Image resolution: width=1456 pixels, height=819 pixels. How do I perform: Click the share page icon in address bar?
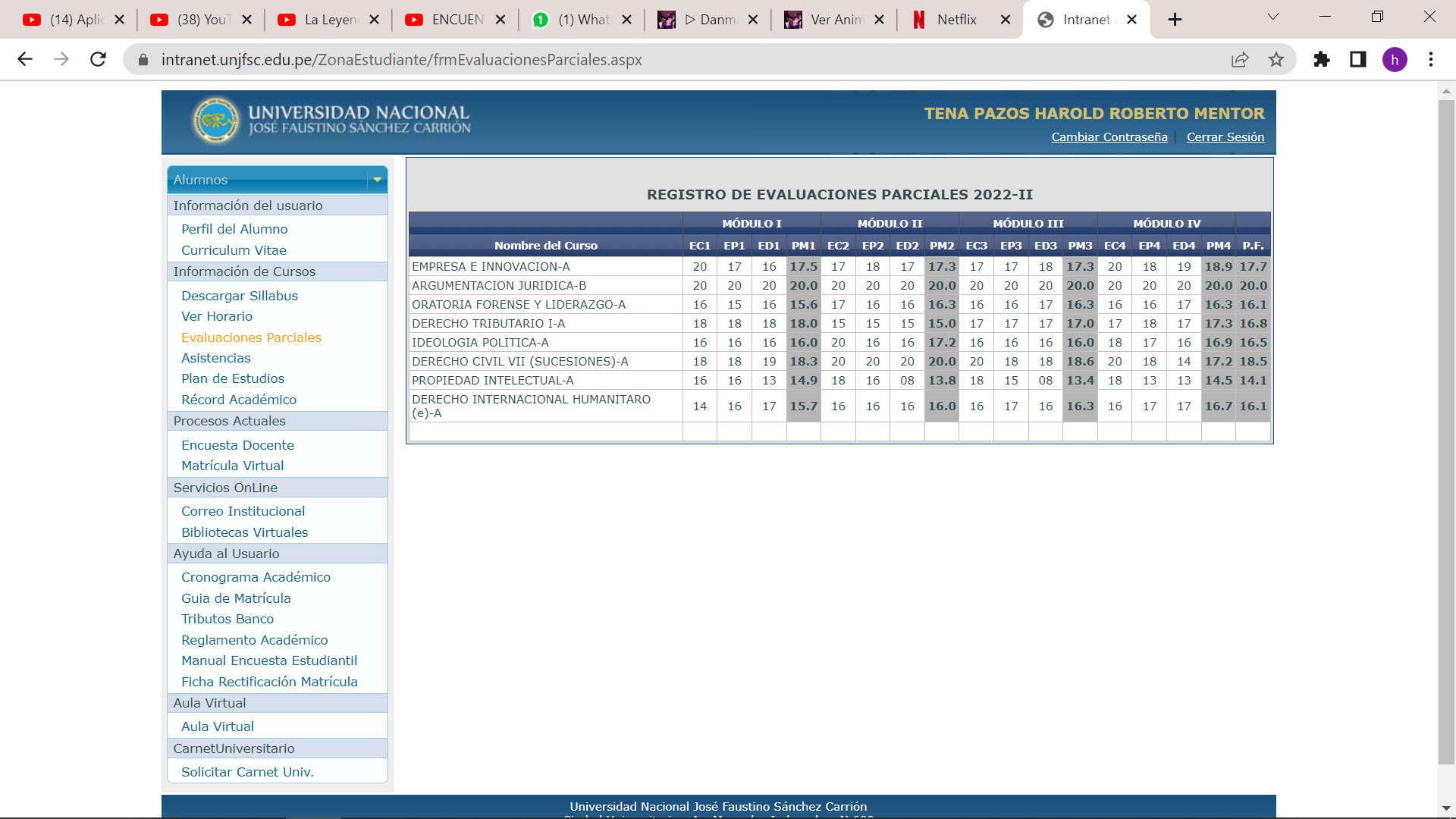1240,59
